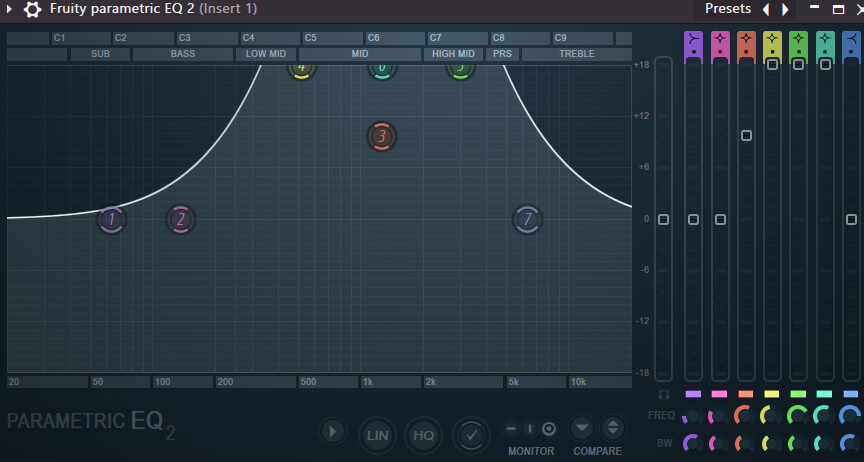Click the orange band 3 color tag
Viewport: 864px width, 462px height.
[746, 394]
